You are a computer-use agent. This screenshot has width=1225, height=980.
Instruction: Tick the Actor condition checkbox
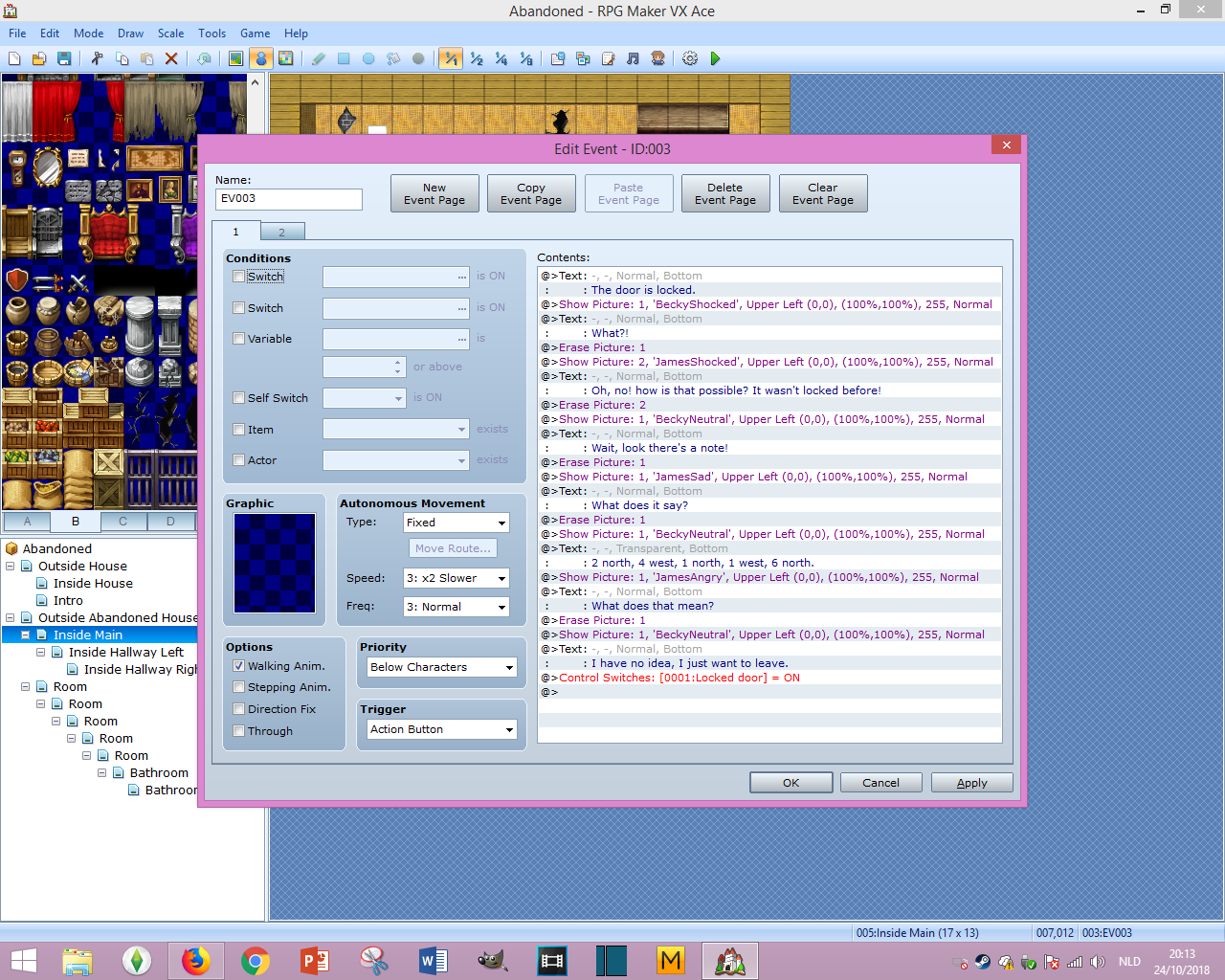pos(239,460)
